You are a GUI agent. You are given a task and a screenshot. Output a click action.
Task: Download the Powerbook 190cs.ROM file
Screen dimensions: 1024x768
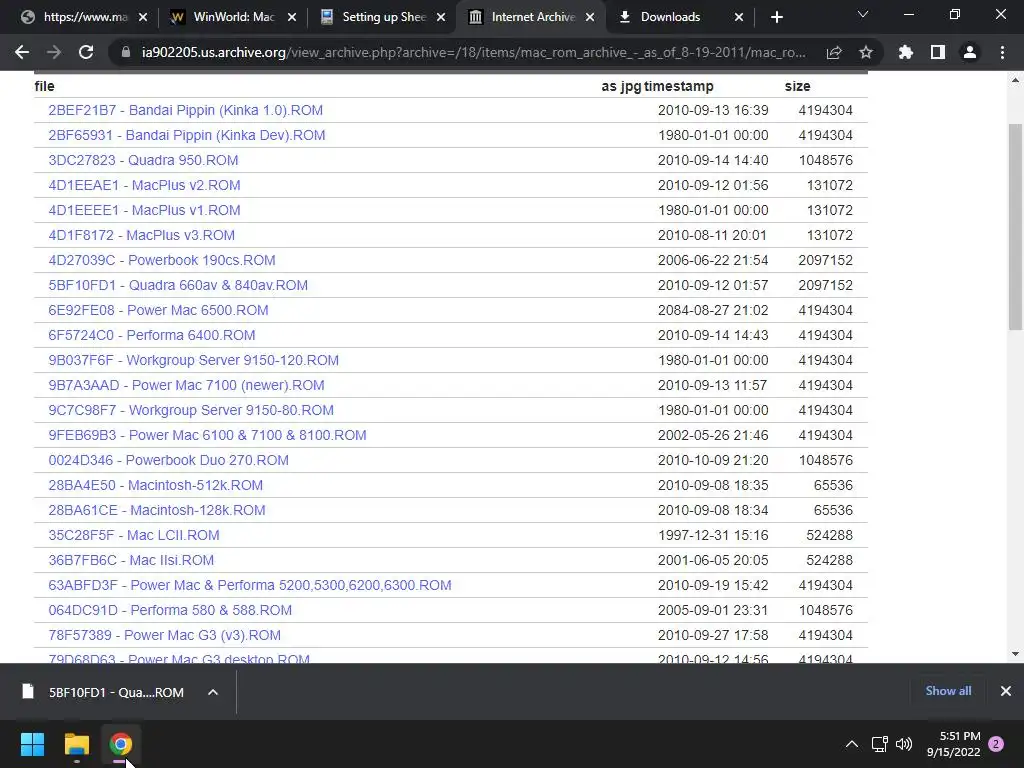[x=162, y=260]
